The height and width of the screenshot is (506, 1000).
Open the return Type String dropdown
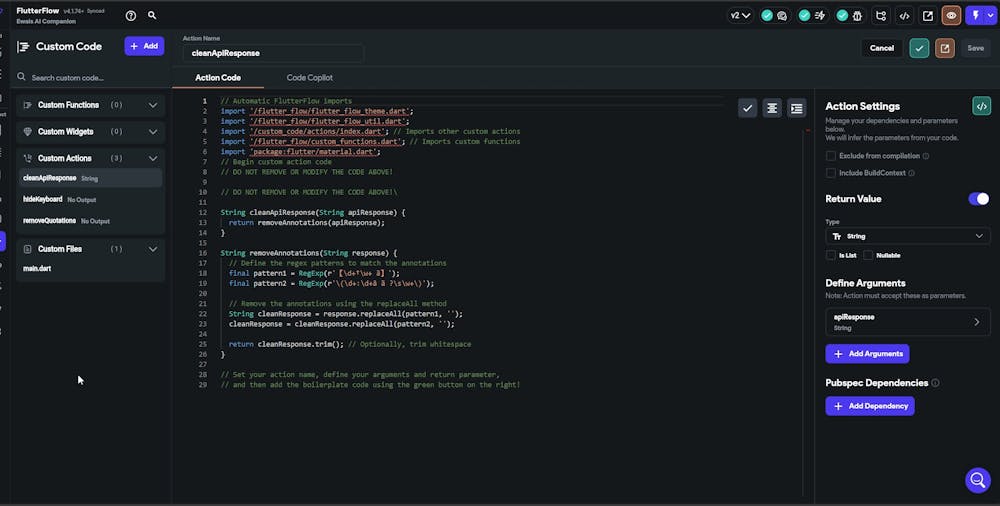pos(907,236)
